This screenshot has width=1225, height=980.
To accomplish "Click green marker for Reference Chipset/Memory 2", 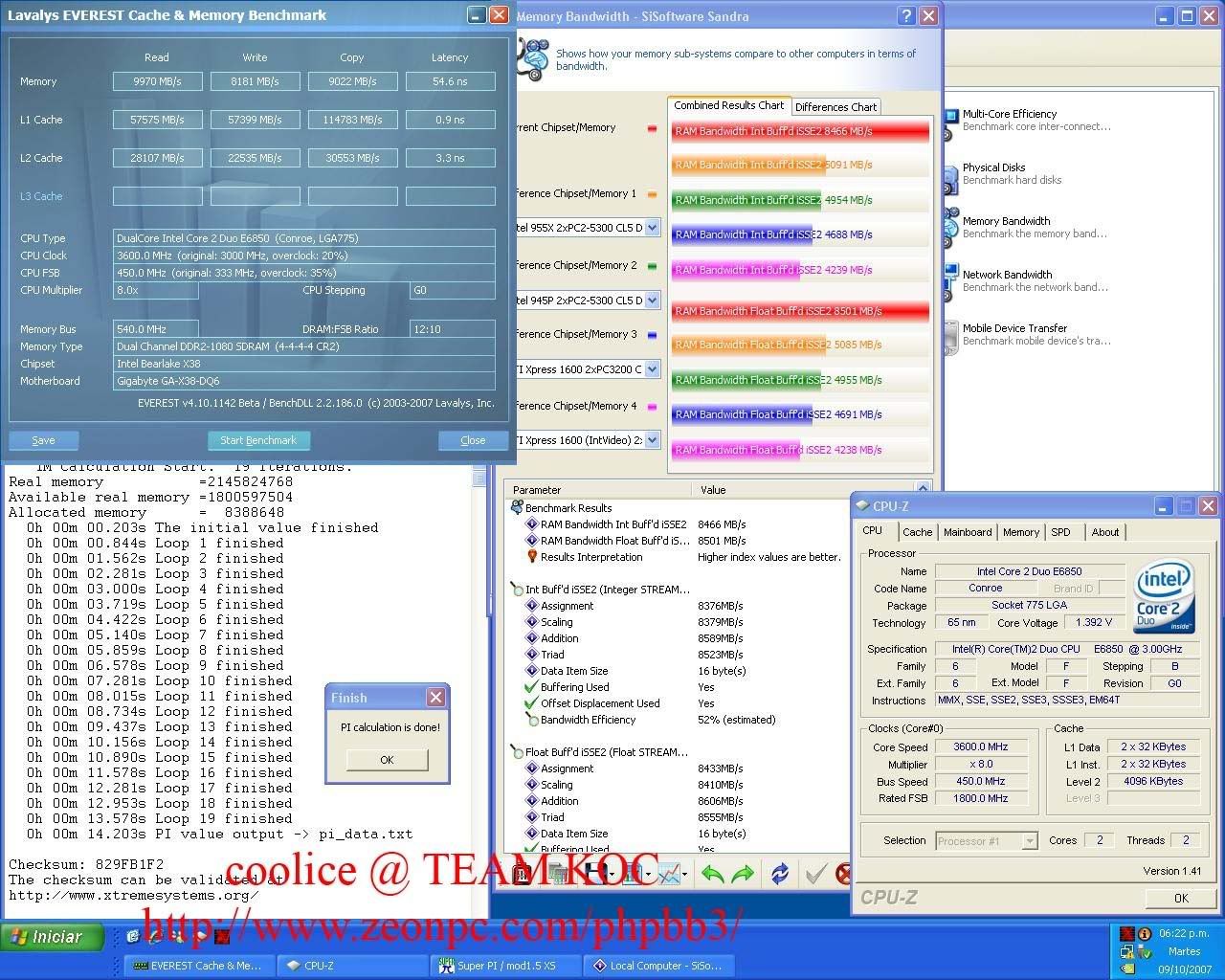I will point(652,266).
